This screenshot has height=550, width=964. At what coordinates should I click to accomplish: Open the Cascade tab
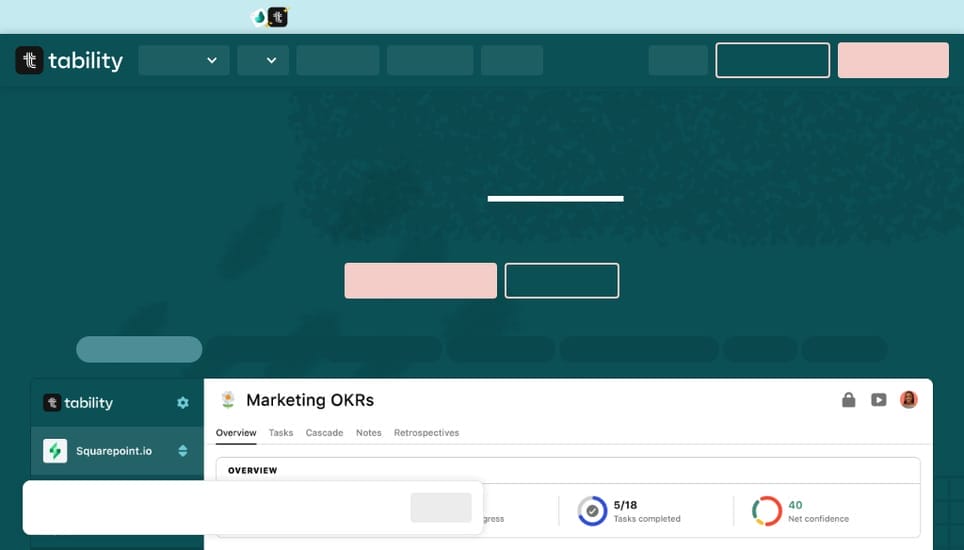pyautogui.click(x=324, y=433)
